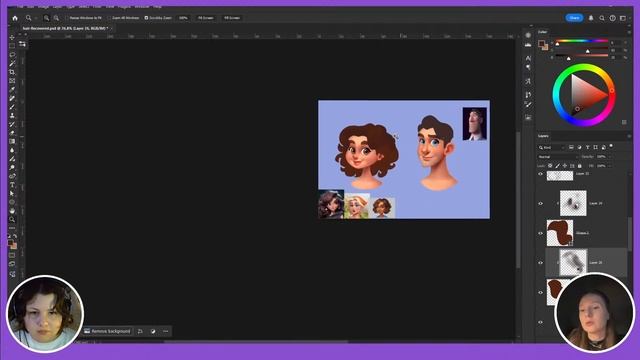This screenshot has width=640, height=360.
Task: Open the Layers panel options menu
Action: point(629,136)
